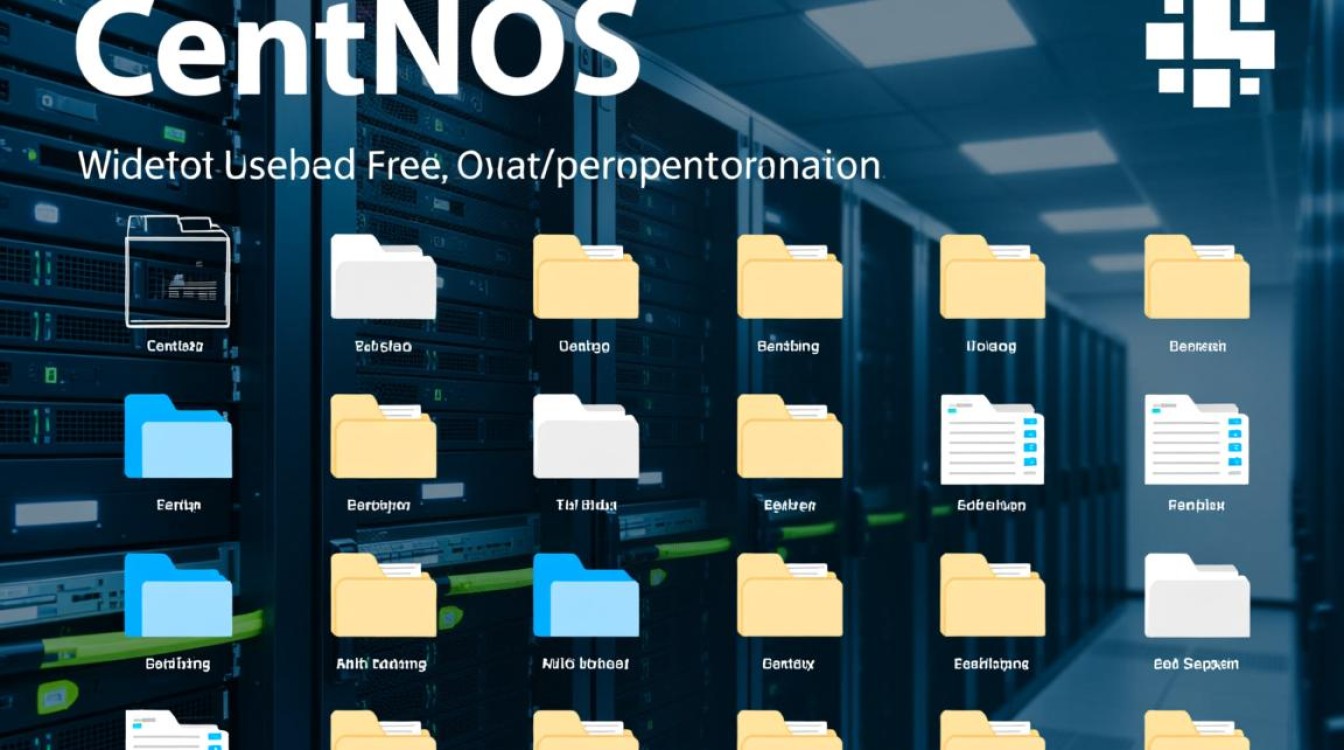The image size is (1344, 750).
Task: Open the white folder in the top icon row
Action: (x=383, y=277)
